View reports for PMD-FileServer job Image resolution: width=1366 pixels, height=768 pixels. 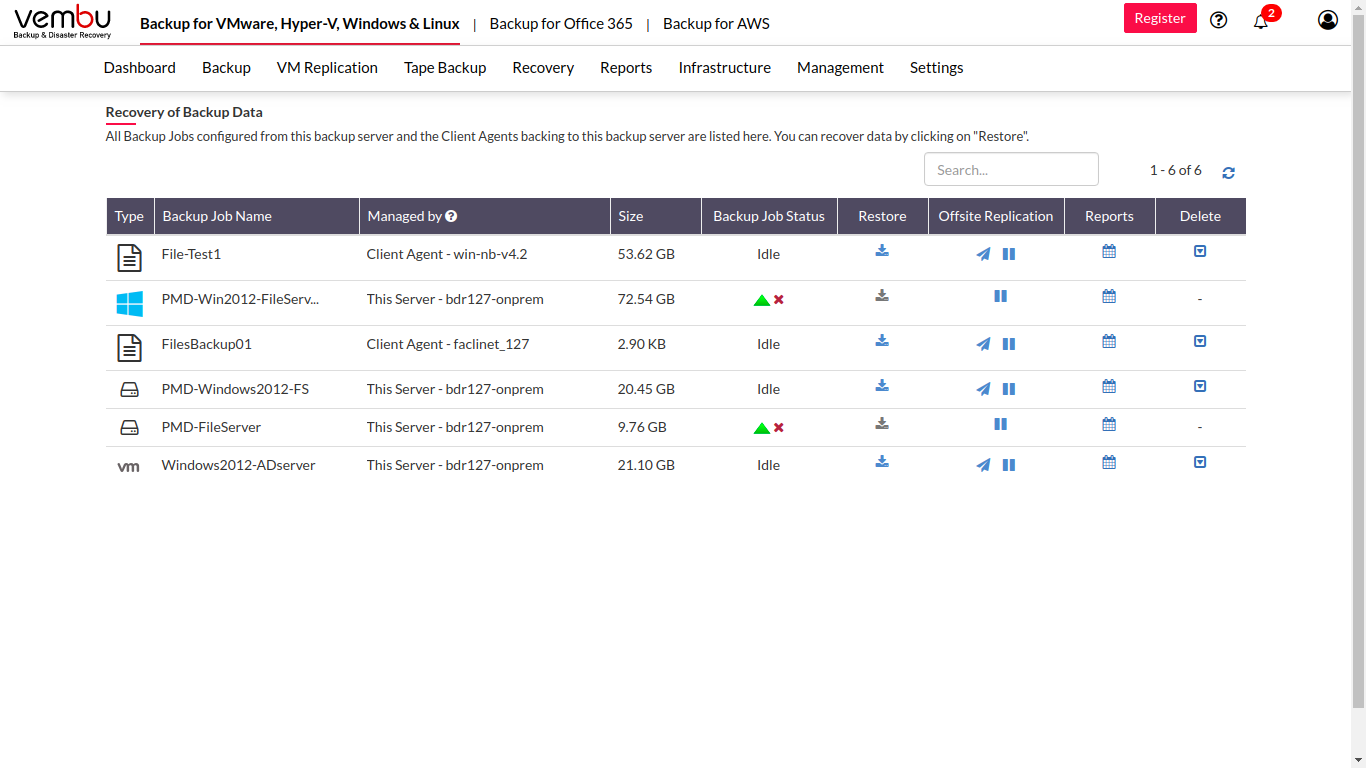click(1109, 424)
